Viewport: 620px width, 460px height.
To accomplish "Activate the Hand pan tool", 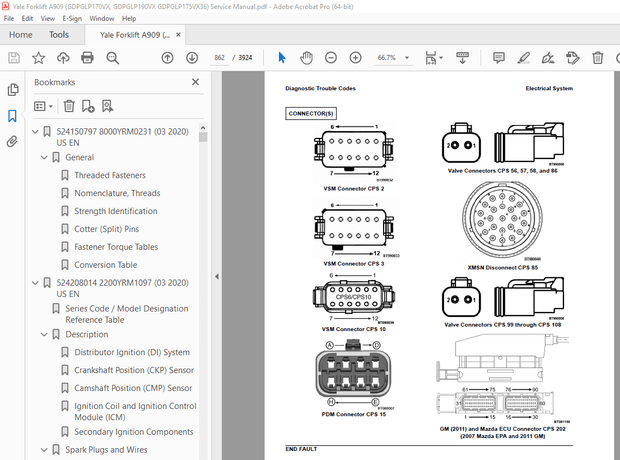I will [306, 58].
